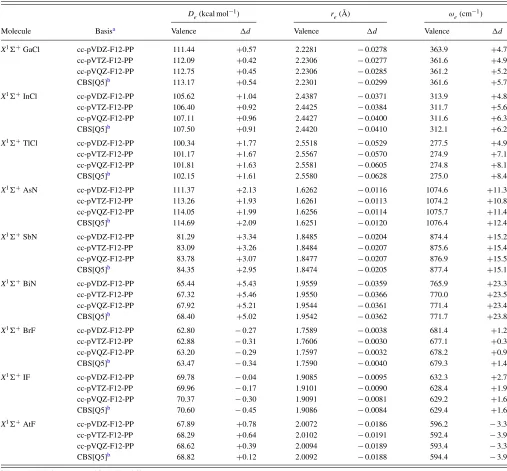
Task: Click the re value 1.9550
Action: tap(306, 295)
